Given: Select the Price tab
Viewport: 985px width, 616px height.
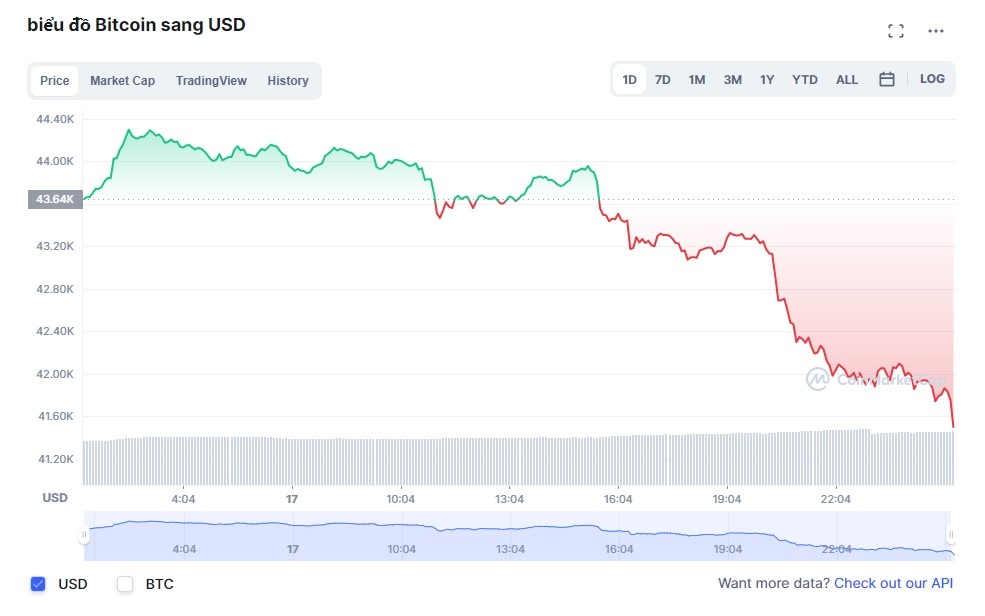Looking at the screenshot, I should [54, 81].
